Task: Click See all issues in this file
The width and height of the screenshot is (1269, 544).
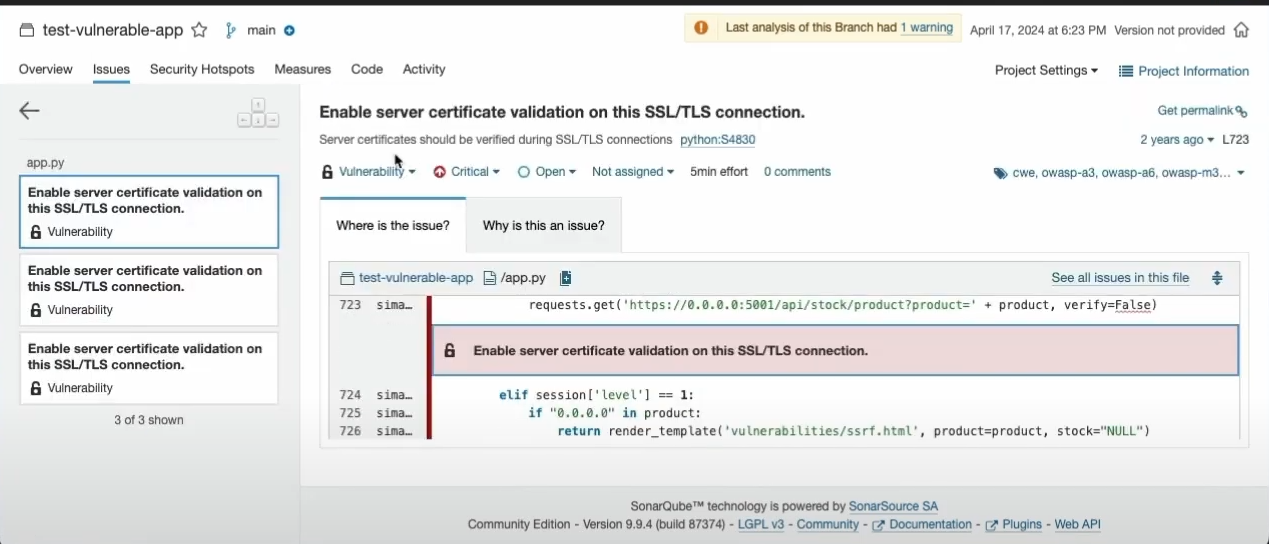Action: pos(1120,278)
